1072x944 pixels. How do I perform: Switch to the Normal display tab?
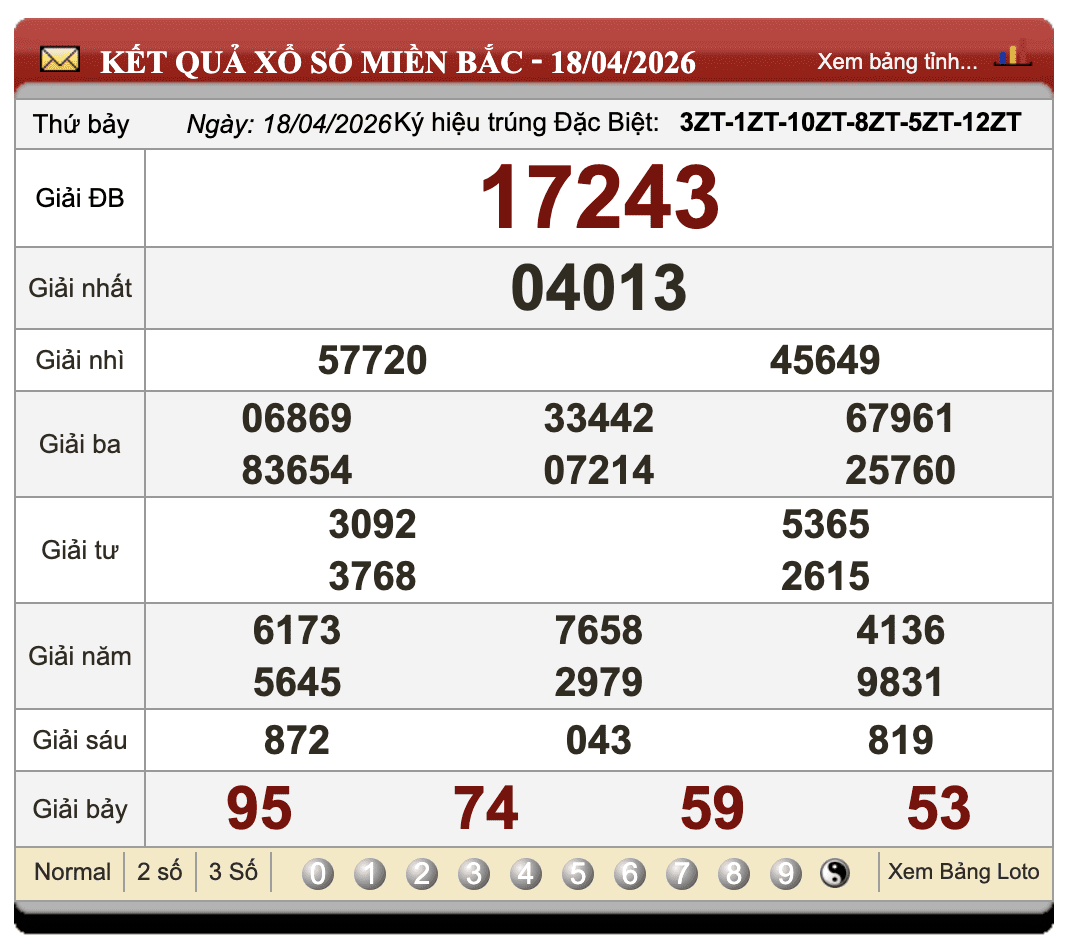coord(72,872)
